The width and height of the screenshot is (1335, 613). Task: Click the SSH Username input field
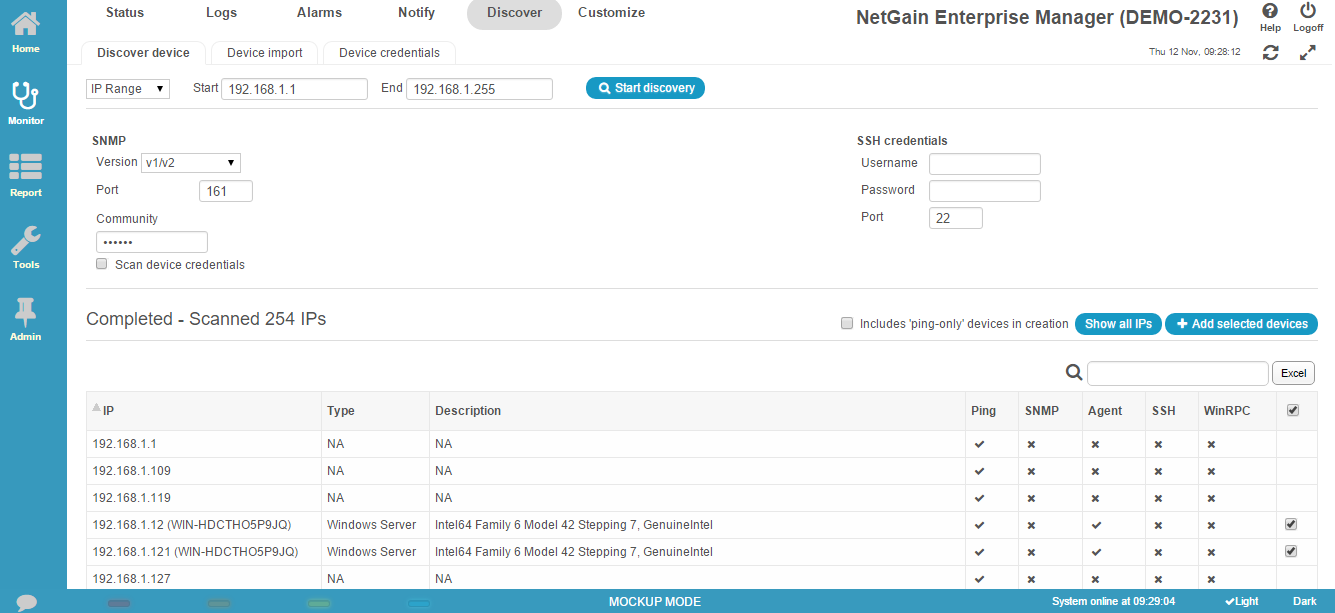click(984, 164)
